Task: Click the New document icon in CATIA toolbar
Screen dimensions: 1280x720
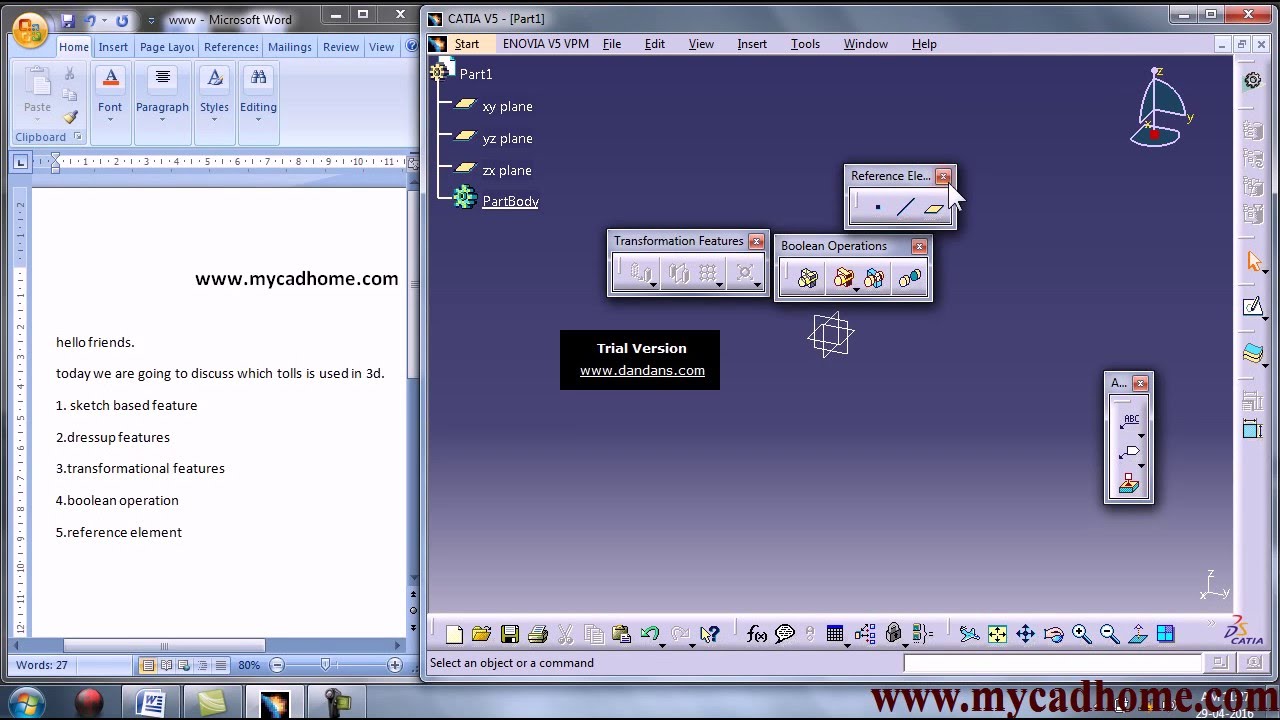Action: [x=454, y=634]
